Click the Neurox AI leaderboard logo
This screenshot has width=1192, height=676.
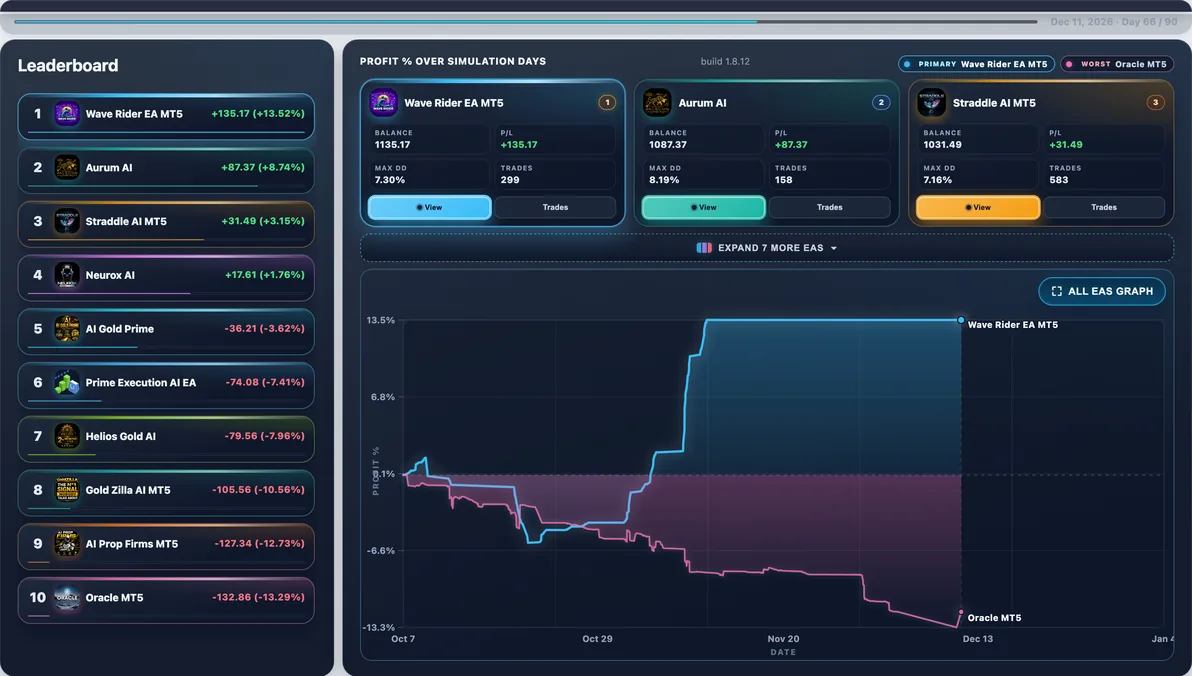(67, 275)
